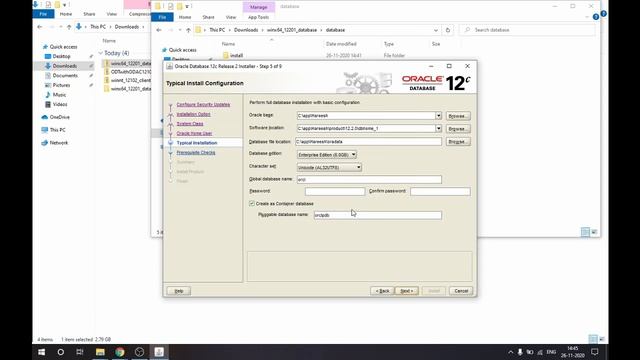Viewport: 640px width, 360px height.
Task: Click the Back button in the installer
Action: (382, 291)
